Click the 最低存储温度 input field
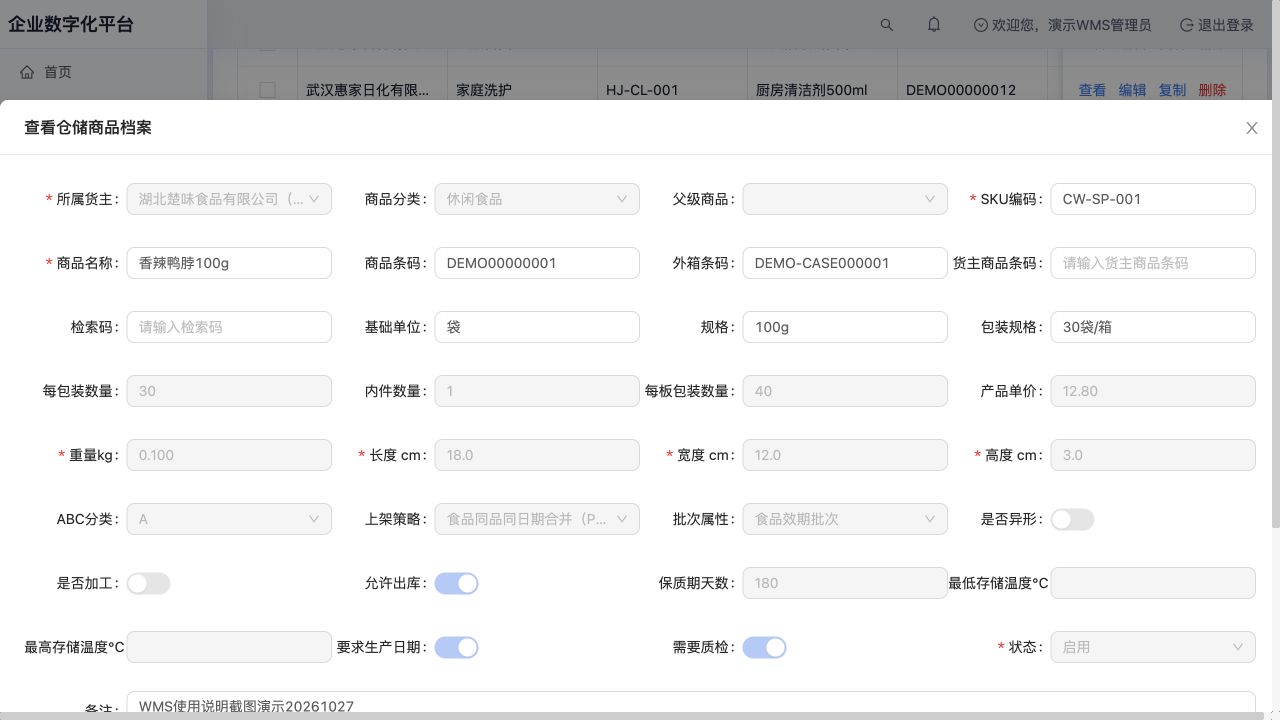This screenshot has height=720, width=1280. pyautogui.click(x=1153, y=583)
